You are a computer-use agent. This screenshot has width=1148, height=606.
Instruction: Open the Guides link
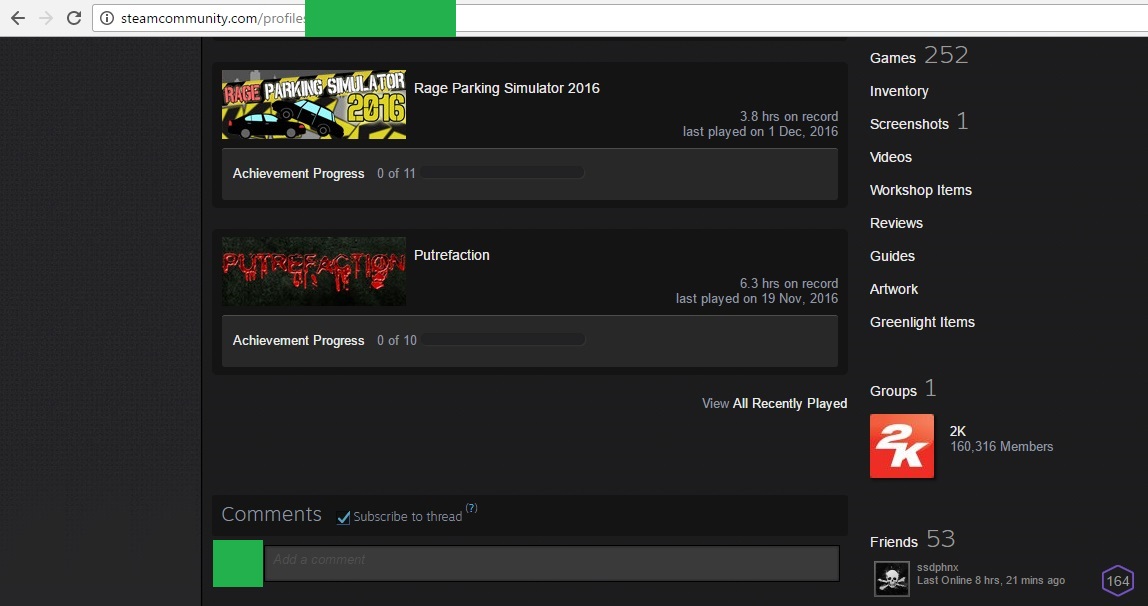point(892,256)
